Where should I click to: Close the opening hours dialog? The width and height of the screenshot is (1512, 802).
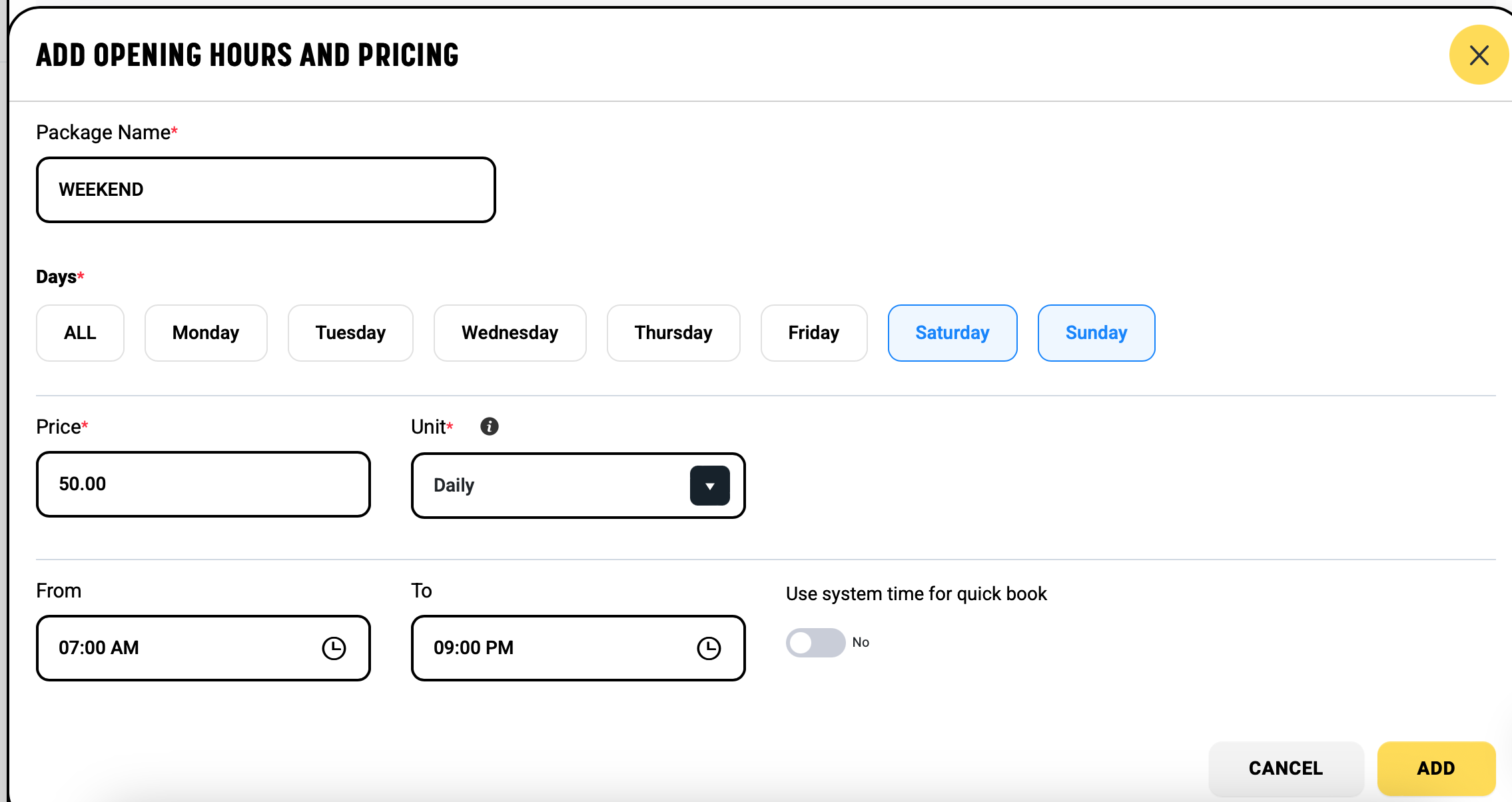point(1478,55)
